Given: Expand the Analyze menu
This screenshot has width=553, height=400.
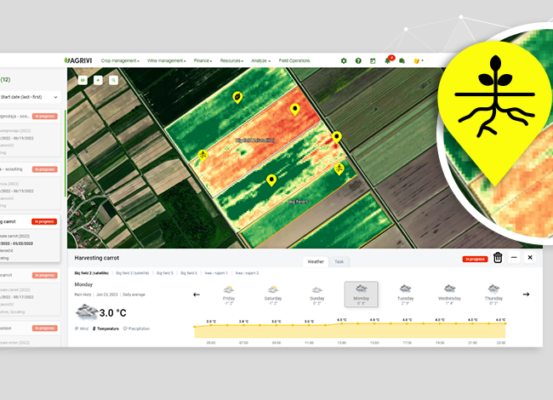Looking at the screenshot, I should pyautogui.click(x=261, y=61).
